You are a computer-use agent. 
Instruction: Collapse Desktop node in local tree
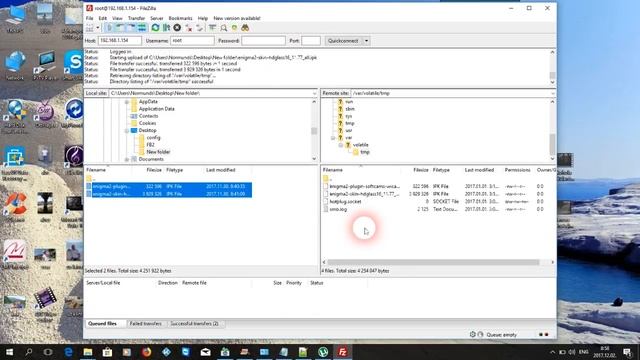[127, 131]
